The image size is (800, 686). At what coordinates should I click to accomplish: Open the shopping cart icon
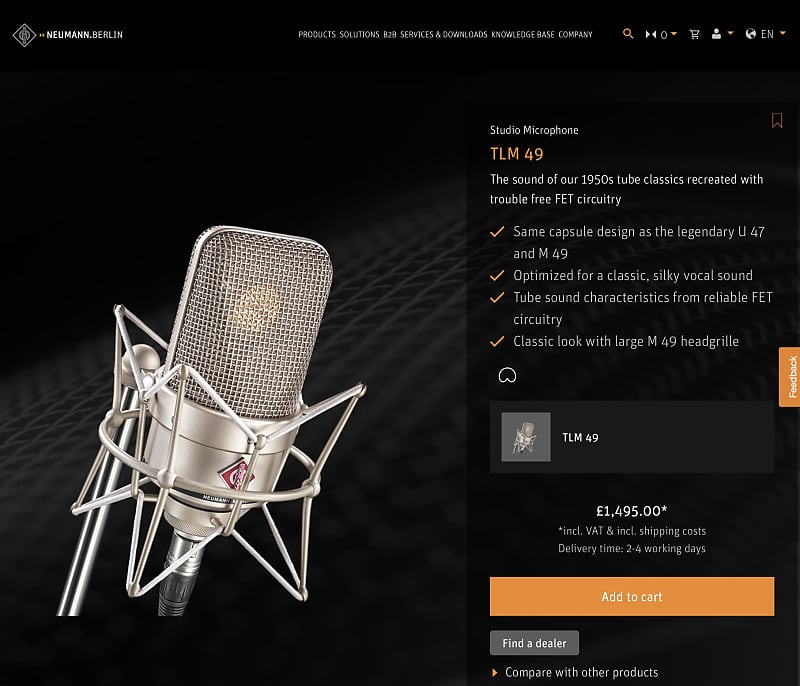coord(695,34)
